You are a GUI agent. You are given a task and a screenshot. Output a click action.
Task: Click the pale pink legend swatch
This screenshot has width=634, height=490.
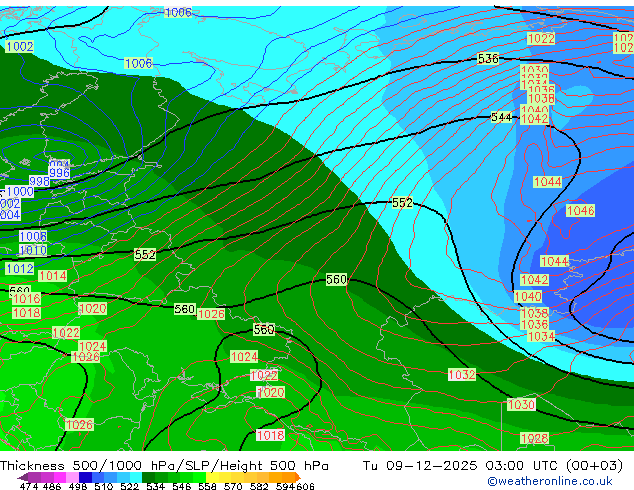(72, 477)
